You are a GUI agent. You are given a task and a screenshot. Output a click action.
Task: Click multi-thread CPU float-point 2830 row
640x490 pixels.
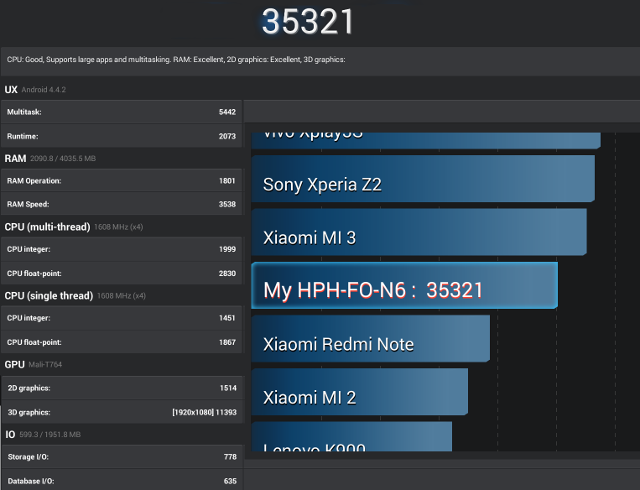[x=122, y=273]
